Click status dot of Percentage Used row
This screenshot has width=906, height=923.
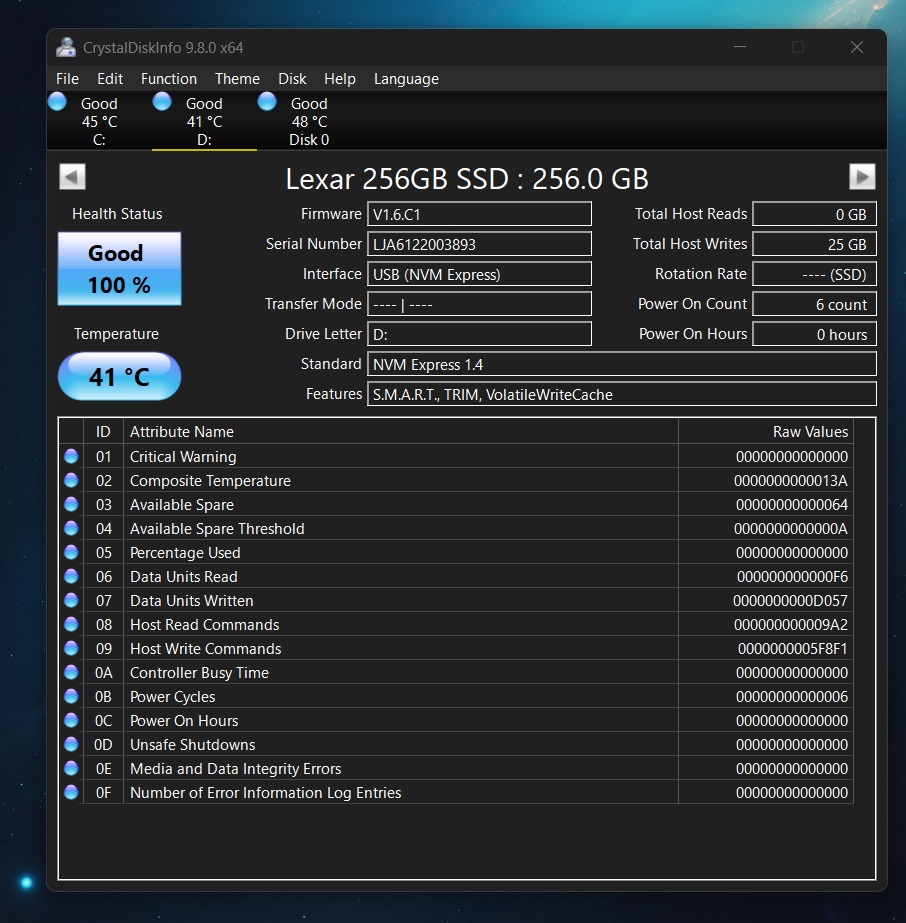point(71,552)
